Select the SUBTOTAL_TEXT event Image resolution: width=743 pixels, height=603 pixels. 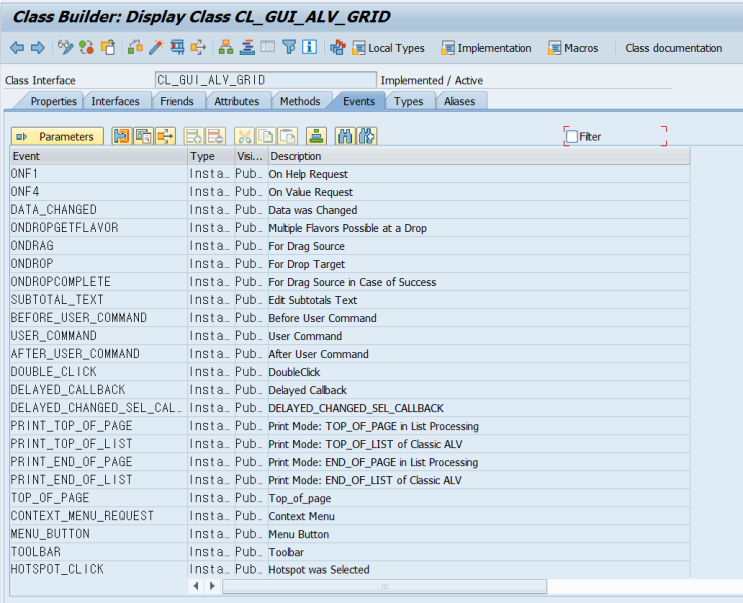tap(99, 300)
